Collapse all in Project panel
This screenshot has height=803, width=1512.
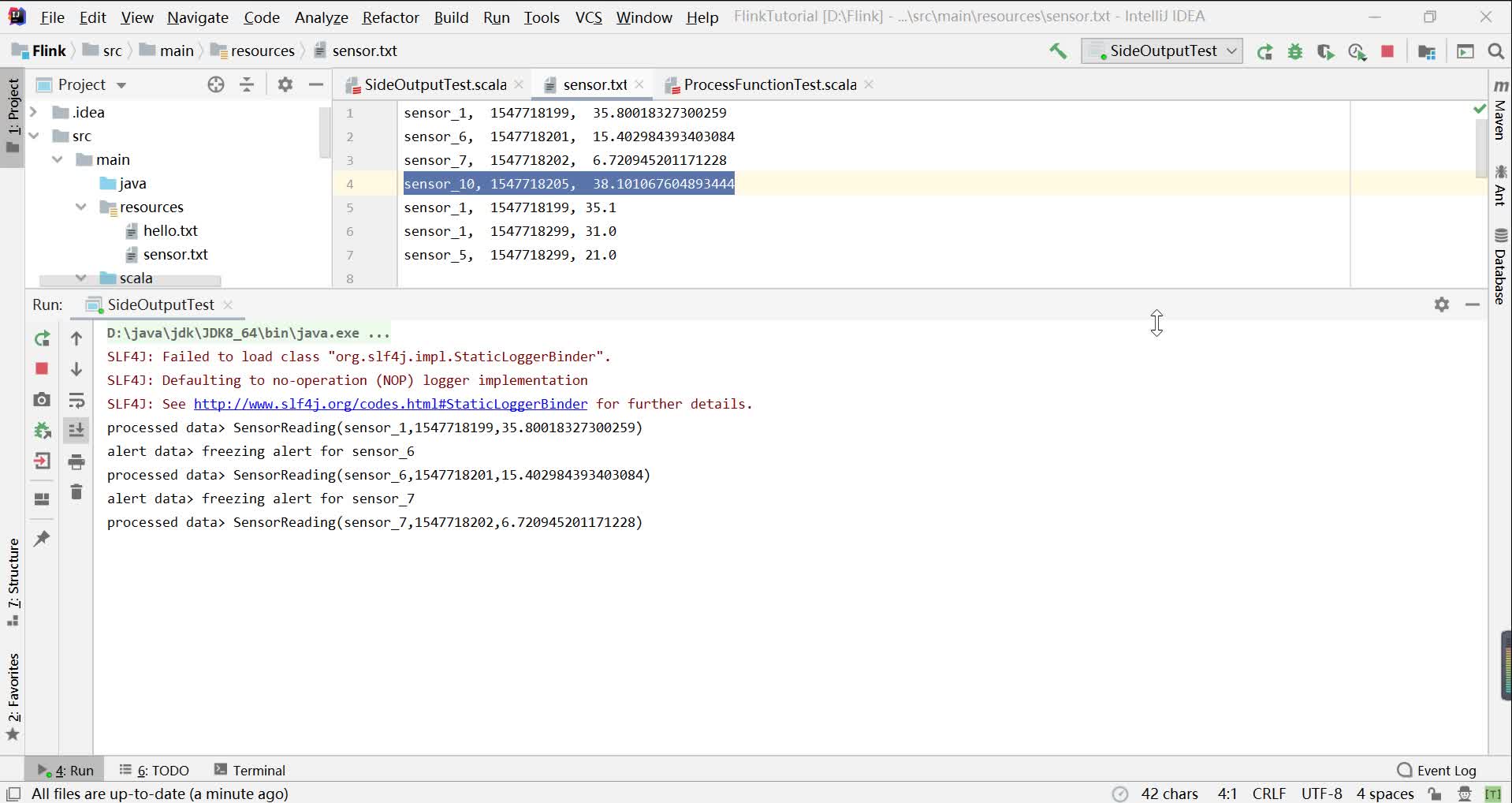pyautogui.click(x=247, y=84)
